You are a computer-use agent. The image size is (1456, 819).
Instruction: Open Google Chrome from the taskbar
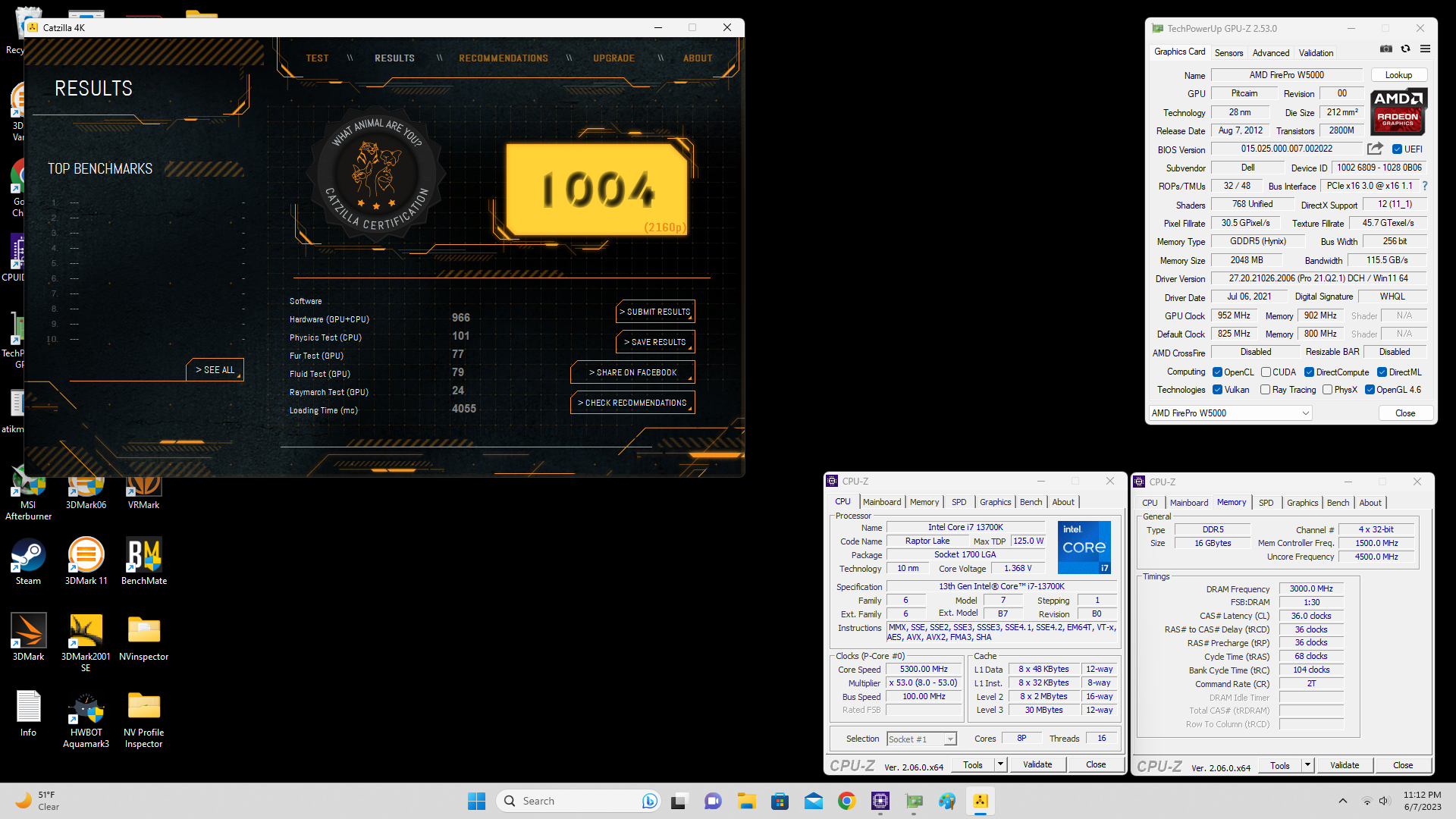(846, 801)
